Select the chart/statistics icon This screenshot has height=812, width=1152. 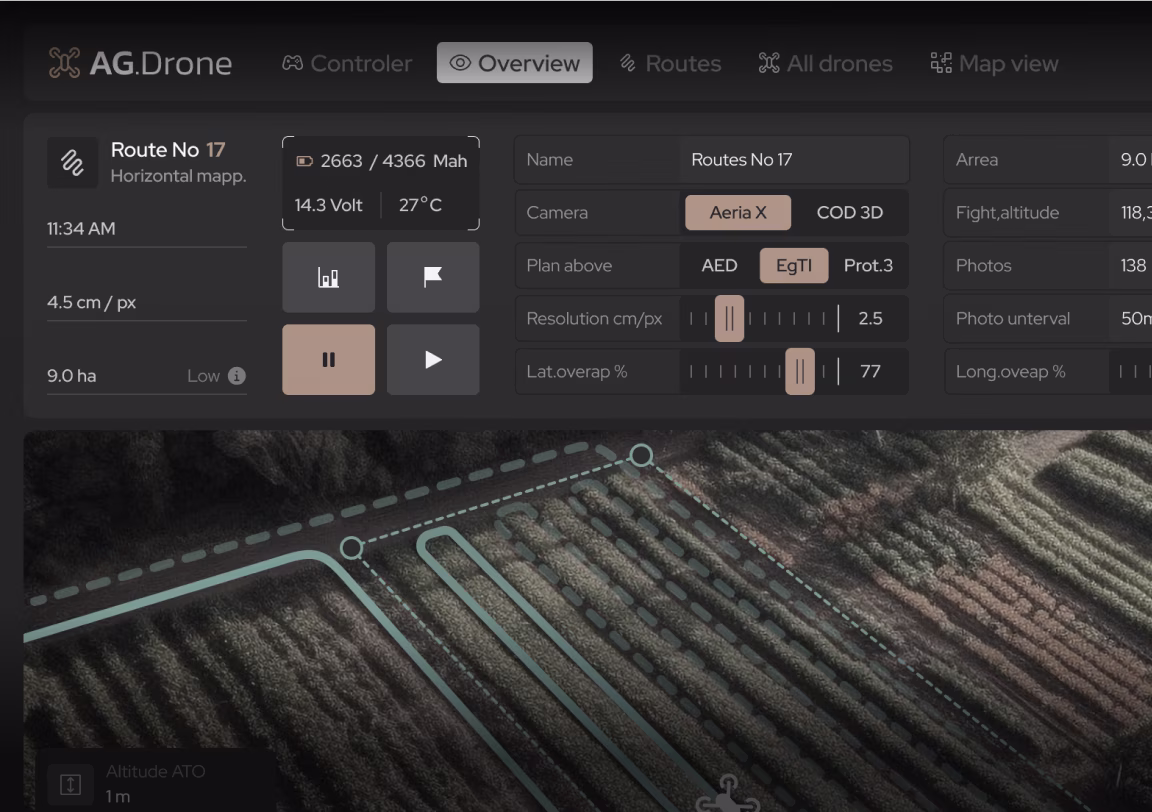tap(328, 277)
